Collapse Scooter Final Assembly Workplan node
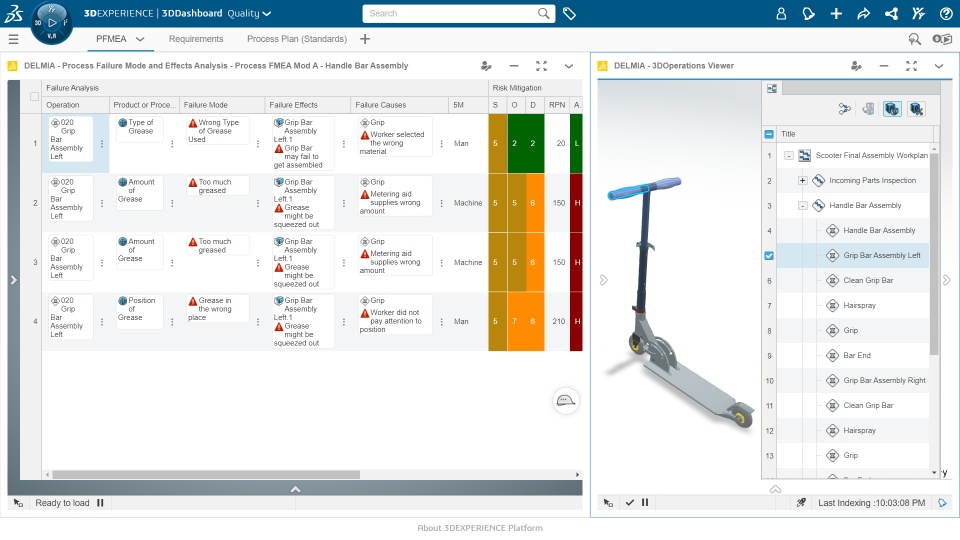Screen dimensions: 960x540 789,156
